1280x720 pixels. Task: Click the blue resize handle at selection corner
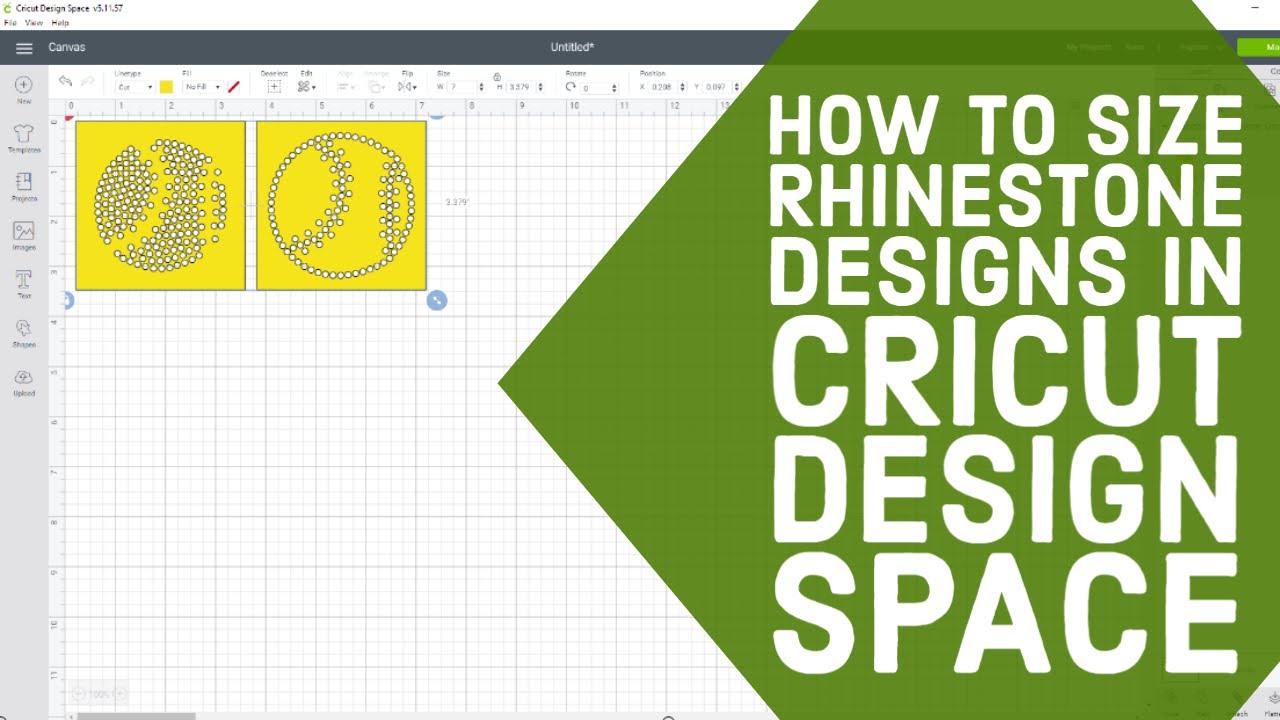coord(437,300)
